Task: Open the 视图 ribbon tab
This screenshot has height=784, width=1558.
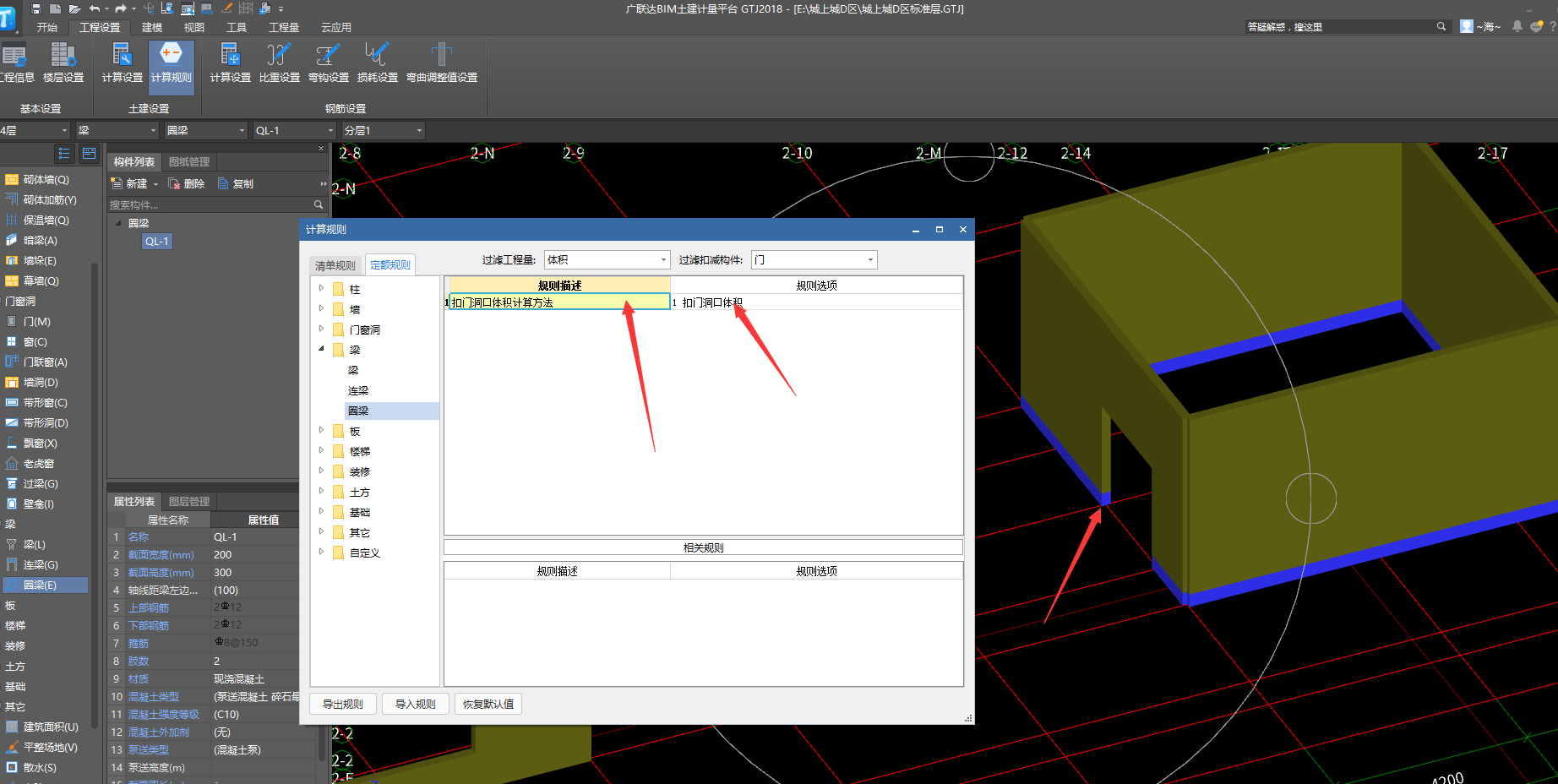Action: (x=194, y=27)
